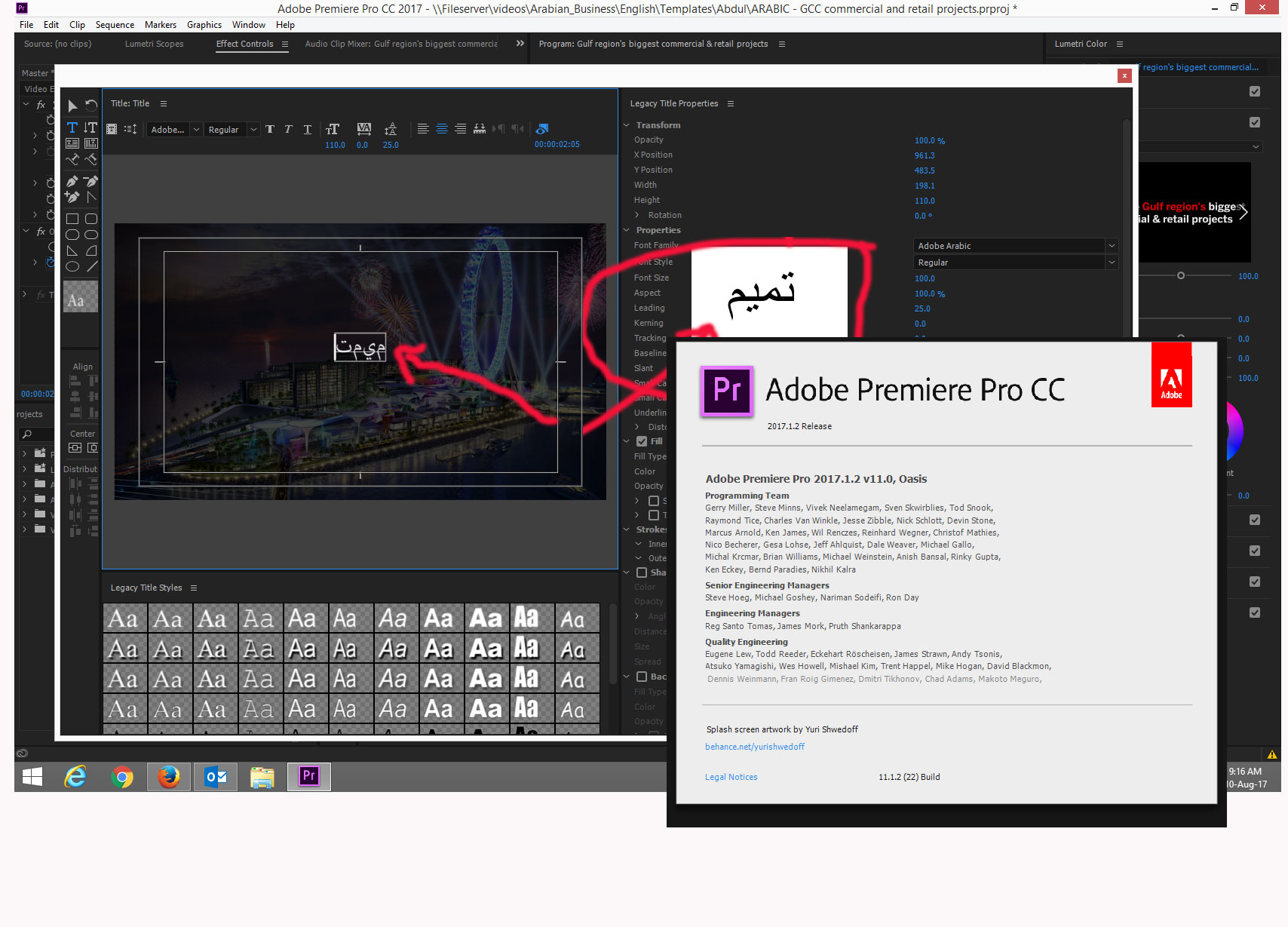The width and height of the screenshot is (1288, 927).
Task: Expand overflow panel tabs chevron
Action: pyautogui.click(x=520, y=44)
